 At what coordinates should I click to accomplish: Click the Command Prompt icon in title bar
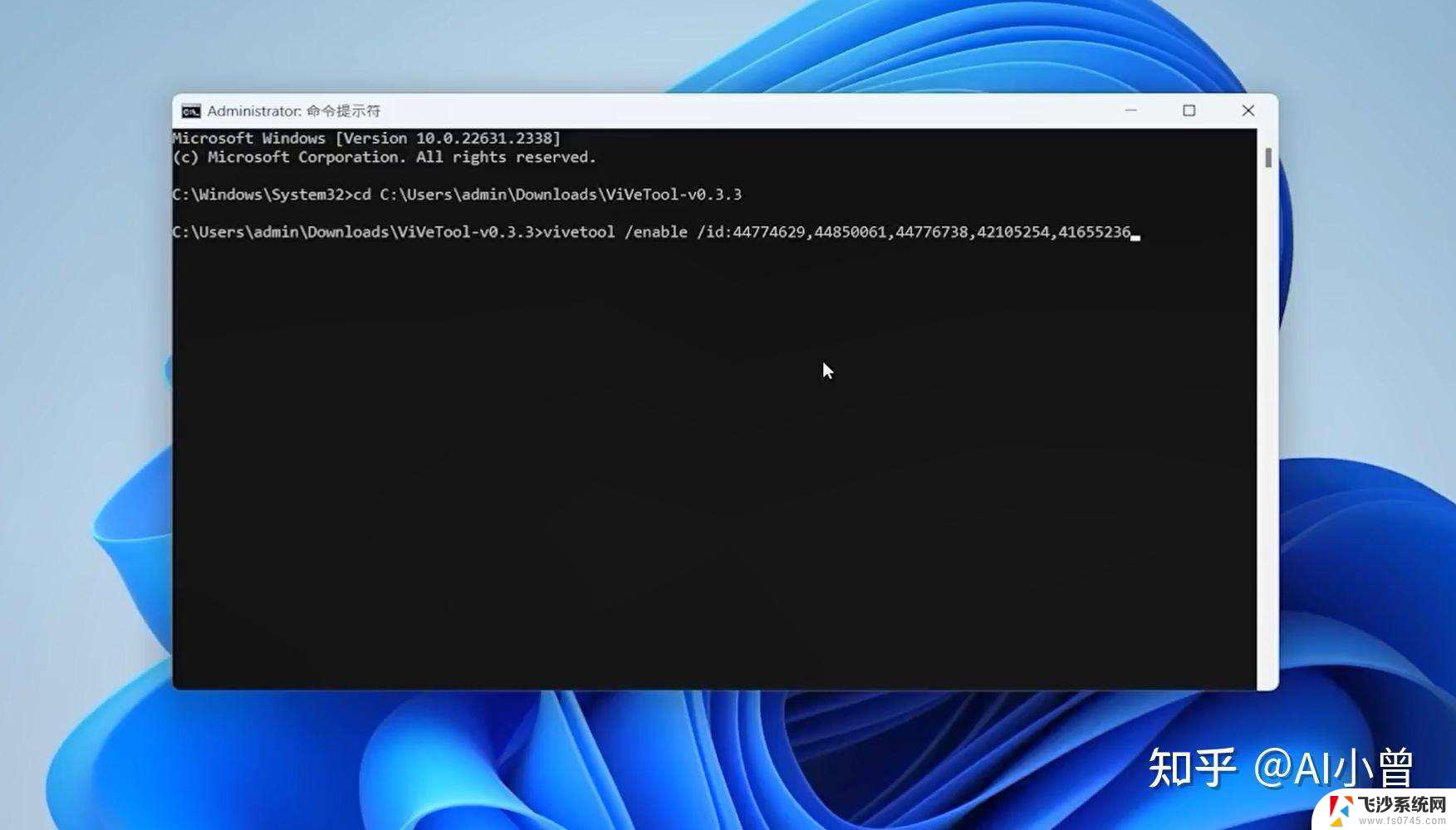pos(191,111)
